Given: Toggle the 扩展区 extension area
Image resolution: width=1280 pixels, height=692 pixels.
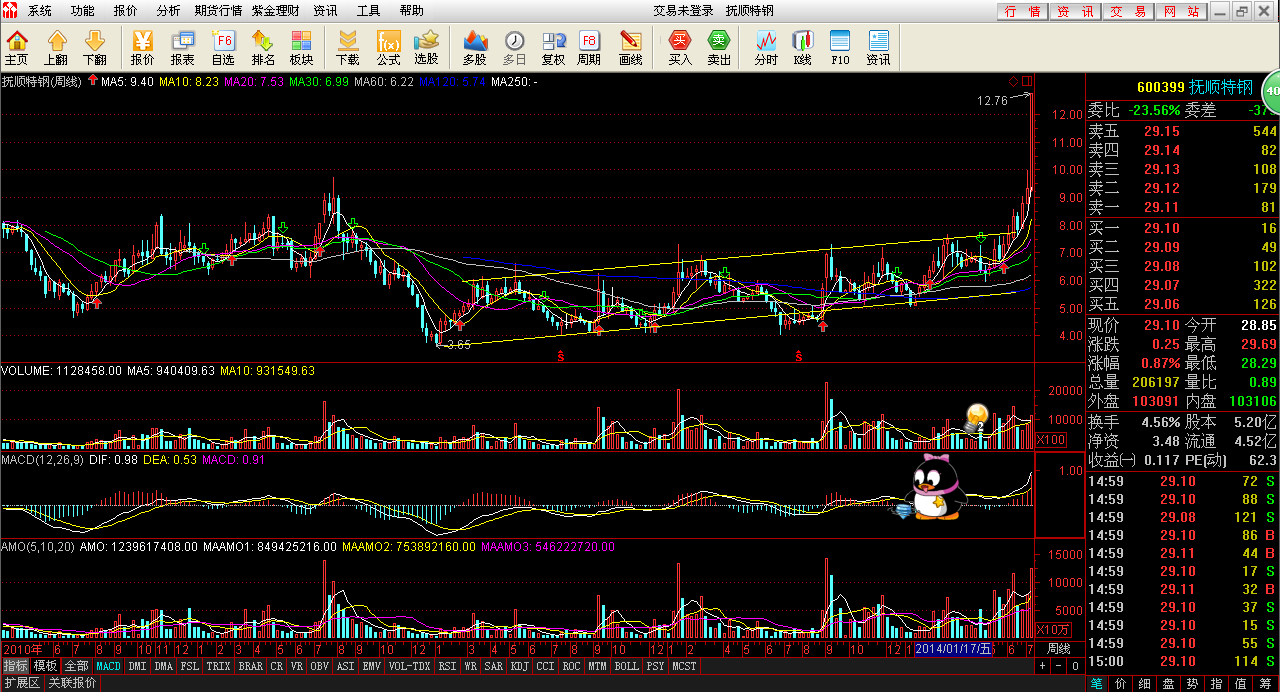Looking at the screenshot, I should click(21, 683).
